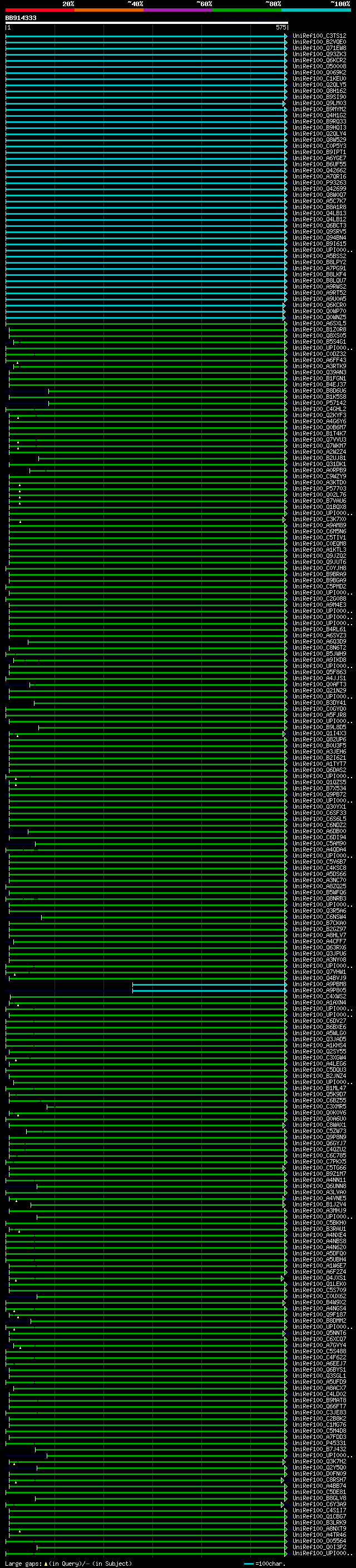
Task: Select label UniRef100_C2G088
Action: (x=319, y=599)
